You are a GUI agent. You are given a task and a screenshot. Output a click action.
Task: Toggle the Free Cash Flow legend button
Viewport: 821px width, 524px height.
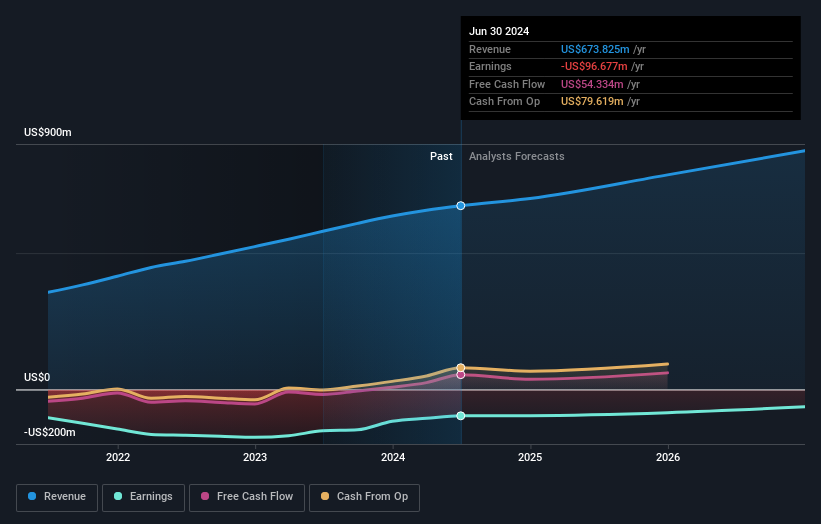click(x=247, y=497)
